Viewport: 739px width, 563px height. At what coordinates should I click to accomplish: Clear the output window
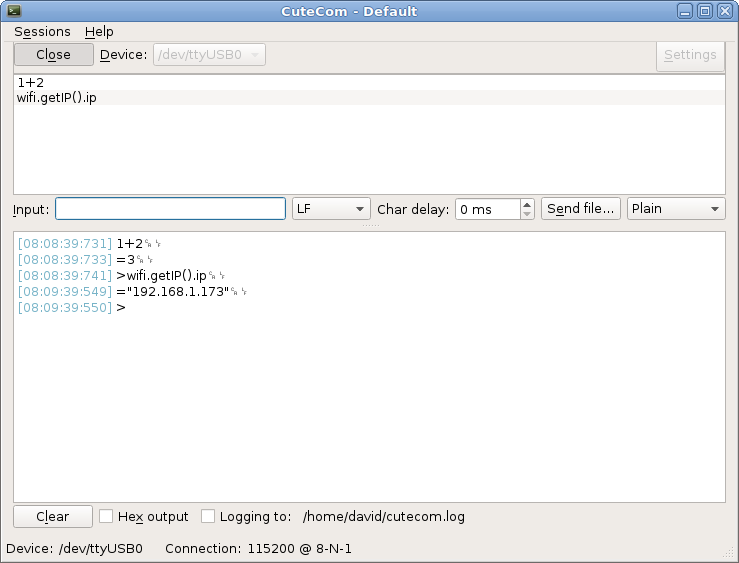53,516
